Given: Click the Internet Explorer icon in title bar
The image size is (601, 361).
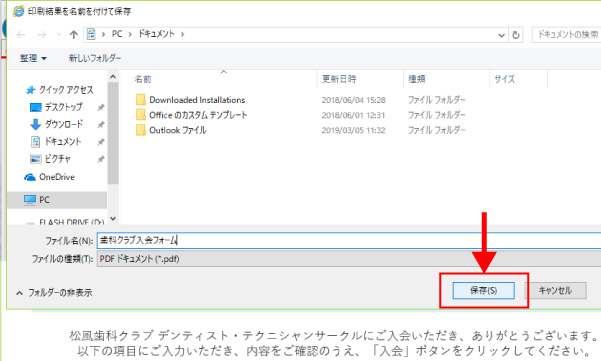Looking at the screenshot, I should (18, 11).
